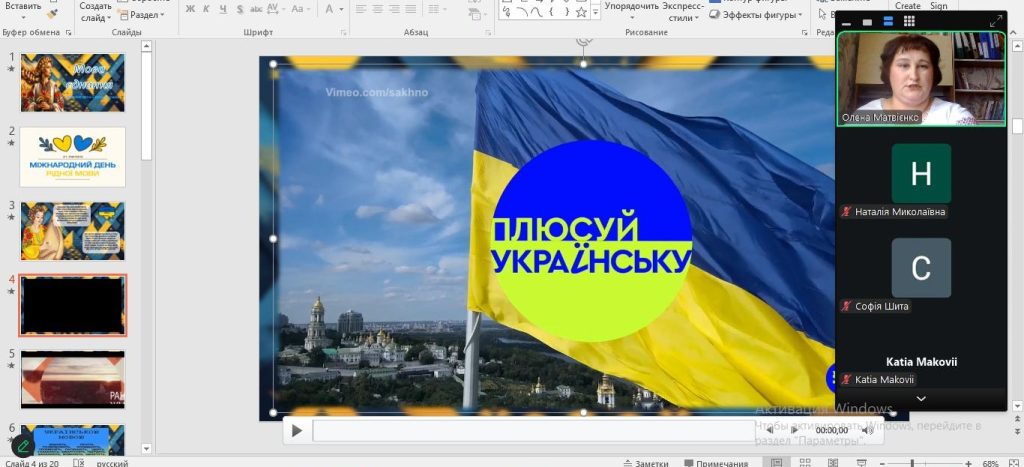This screenshot has width=1024, height=467.
Task: Select the scribble freeform shape
Action: pos(506,12)
